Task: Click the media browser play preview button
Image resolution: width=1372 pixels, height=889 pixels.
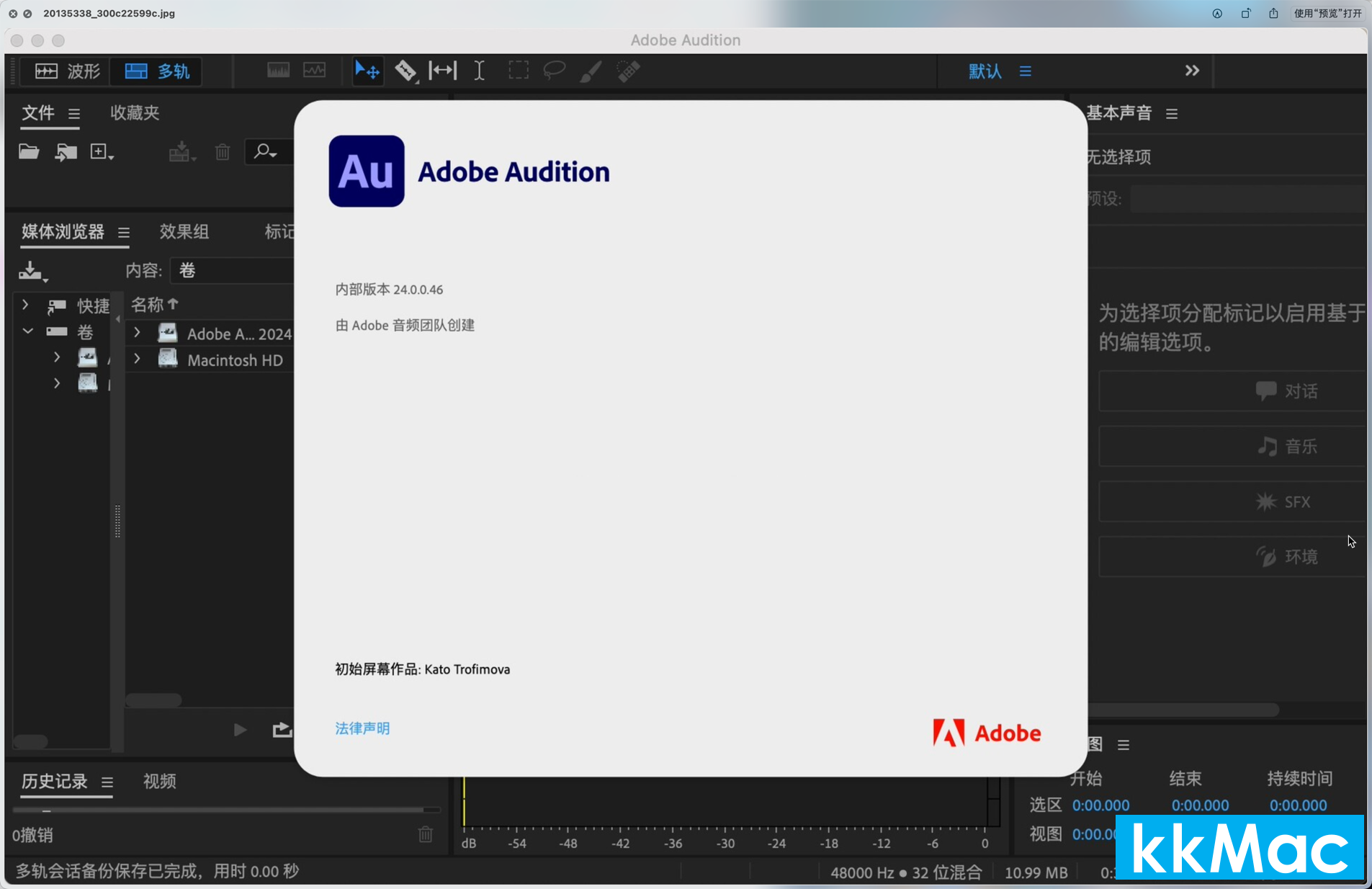Action: (240, 730)
